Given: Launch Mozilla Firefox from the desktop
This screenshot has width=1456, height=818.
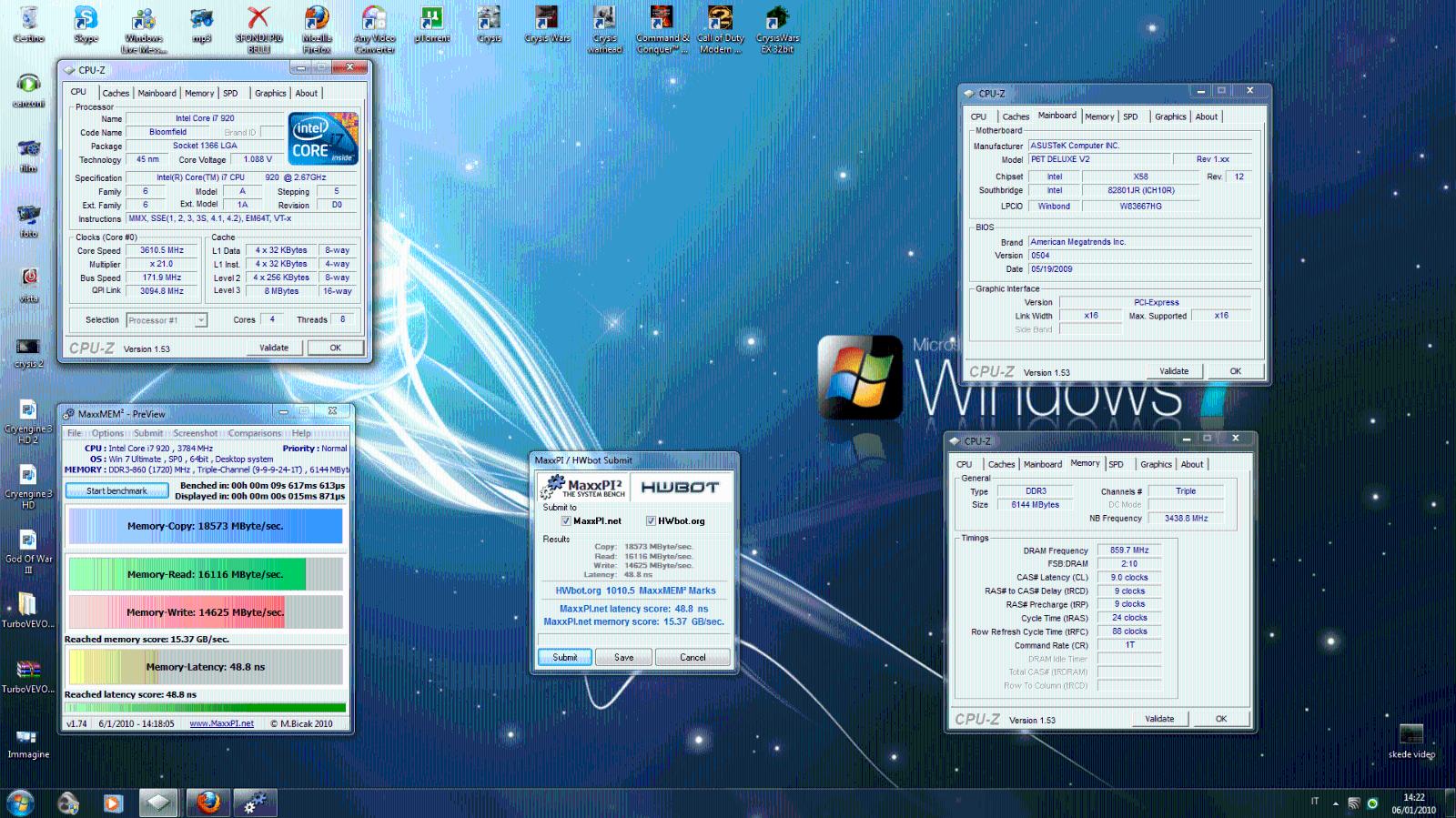Looking at the screenshot, I should click(317, 29).
